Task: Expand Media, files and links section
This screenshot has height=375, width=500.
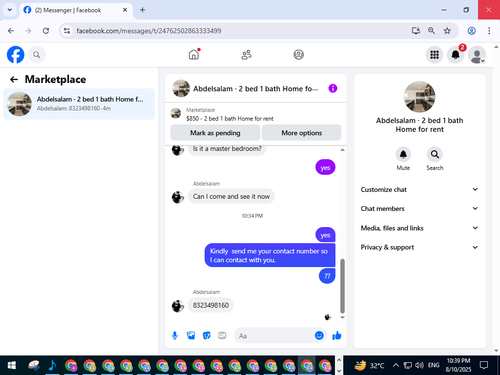Action: (419, 228)
